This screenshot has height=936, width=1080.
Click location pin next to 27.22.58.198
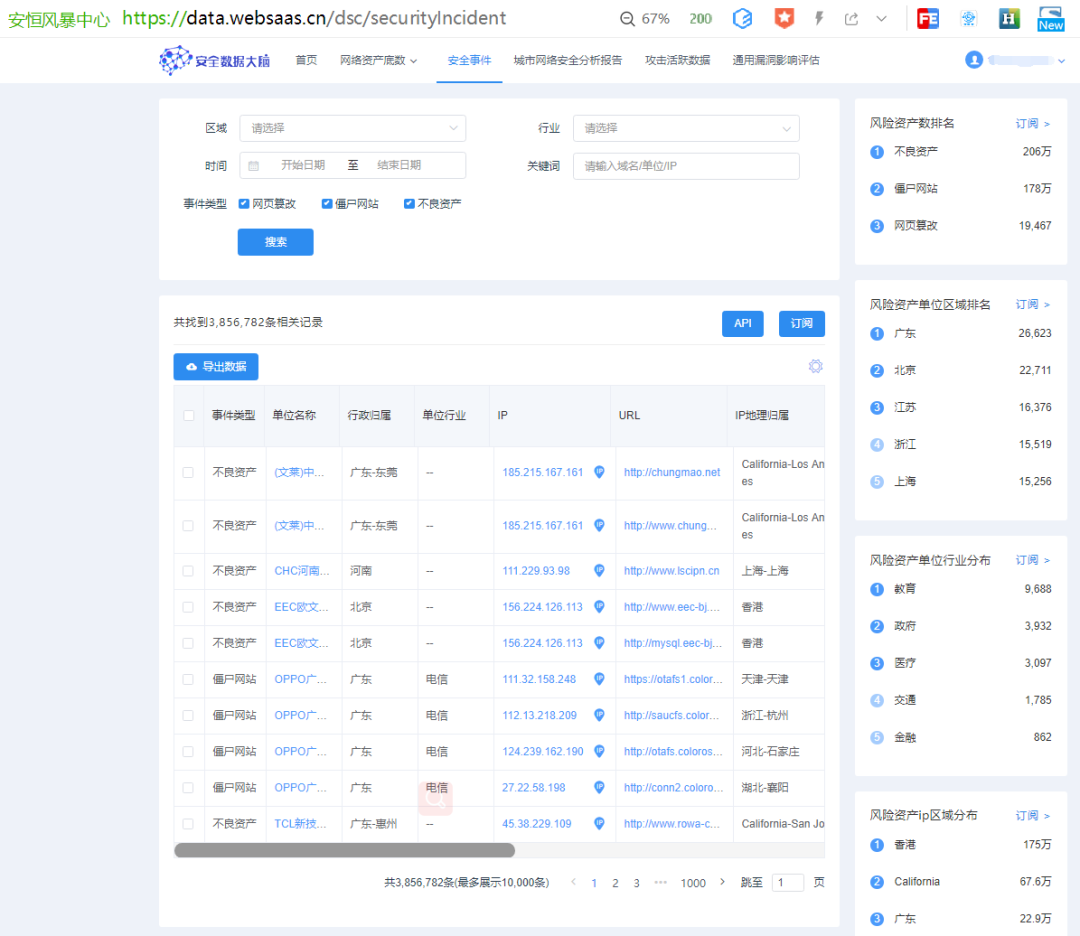599,787
